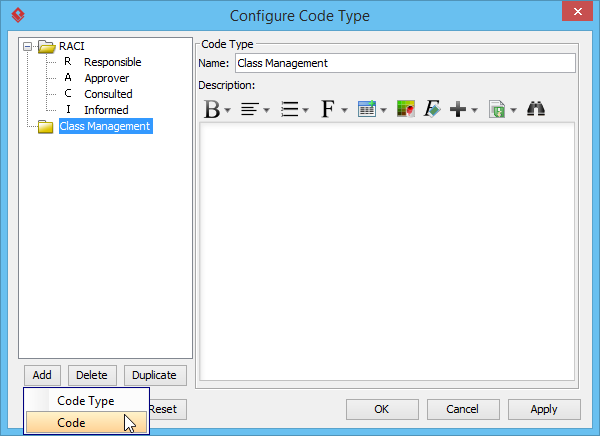The width and height of the screenshot is (600, 436).
Task: Close the Configure Code Type dialog
Action: click(577, 11)
